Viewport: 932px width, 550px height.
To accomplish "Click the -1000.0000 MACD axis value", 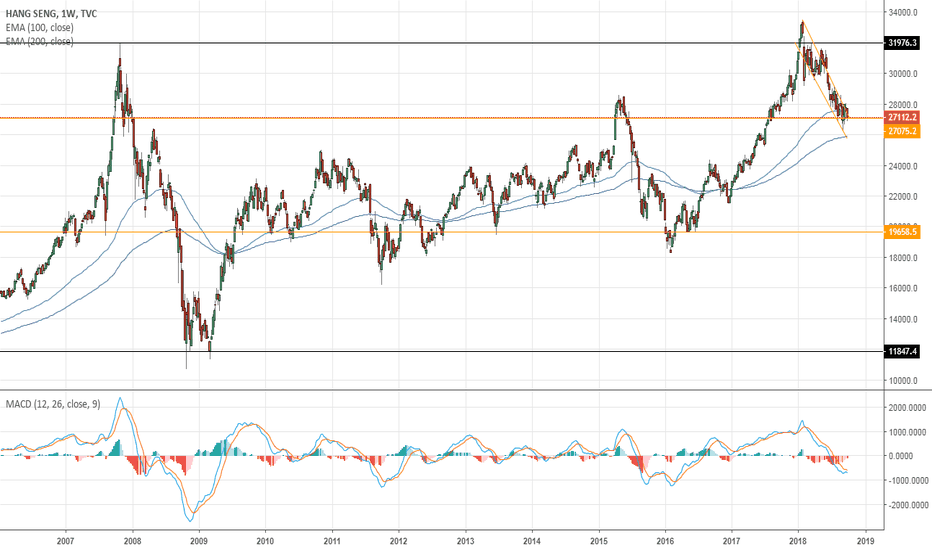I will click(x=908, y=480).
